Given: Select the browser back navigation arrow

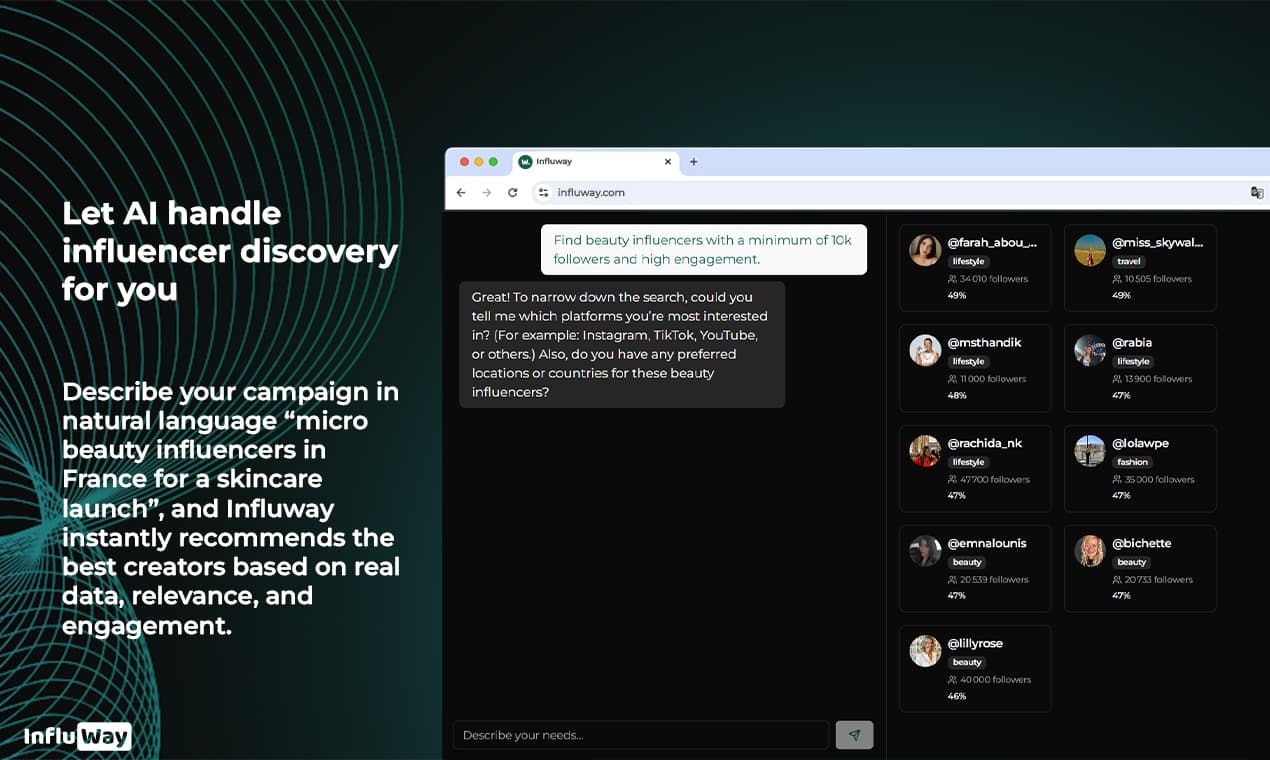Looking at the screenshot, I should (460, 192).
